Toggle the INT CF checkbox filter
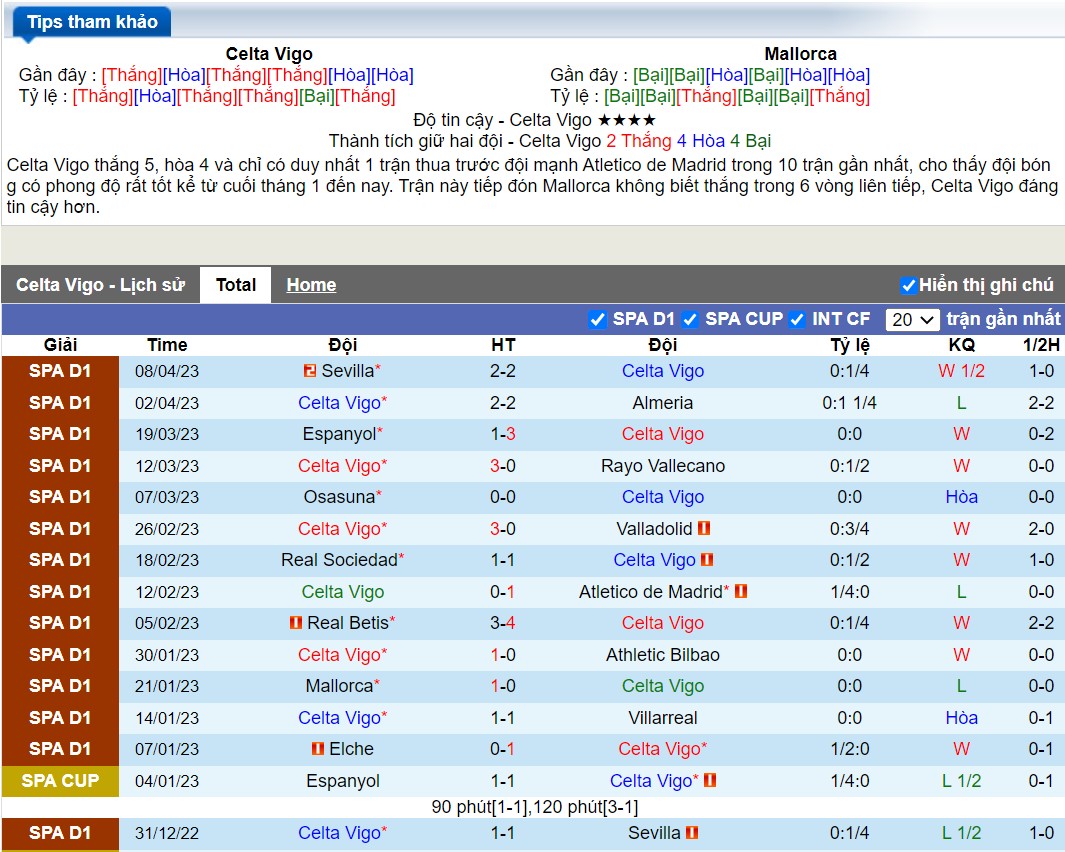 (x=797, y=319)
